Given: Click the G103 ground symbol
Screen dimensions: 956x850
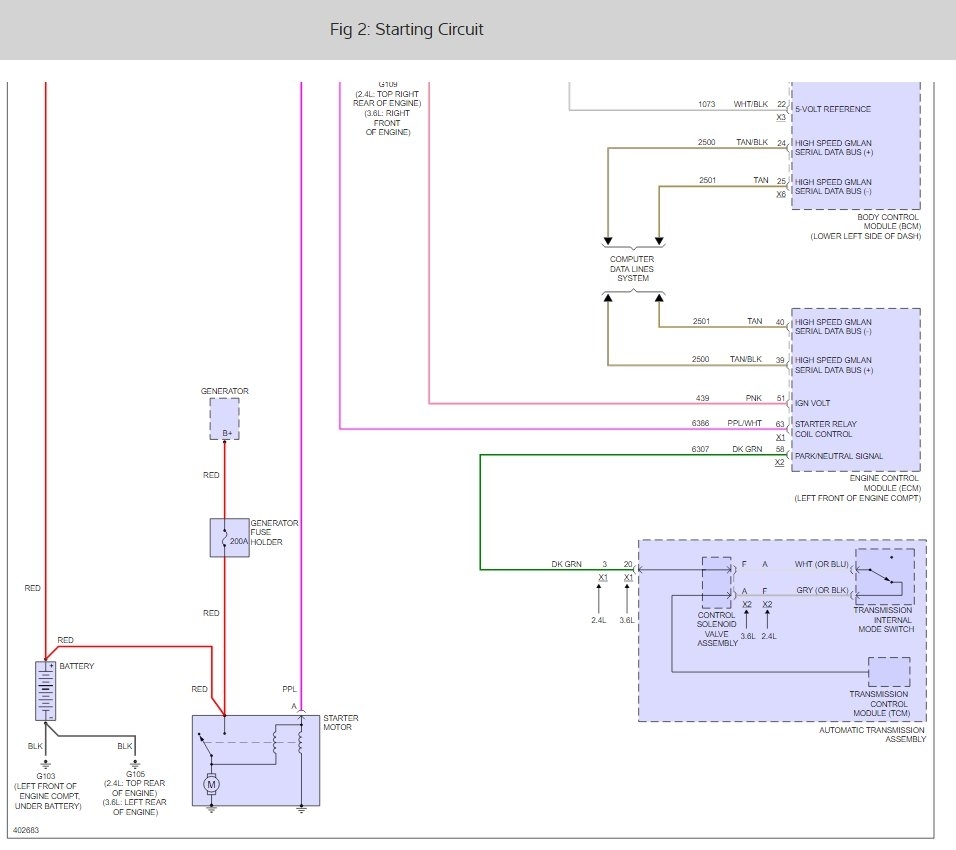Looking at the screenshot, I should point(46,760).
